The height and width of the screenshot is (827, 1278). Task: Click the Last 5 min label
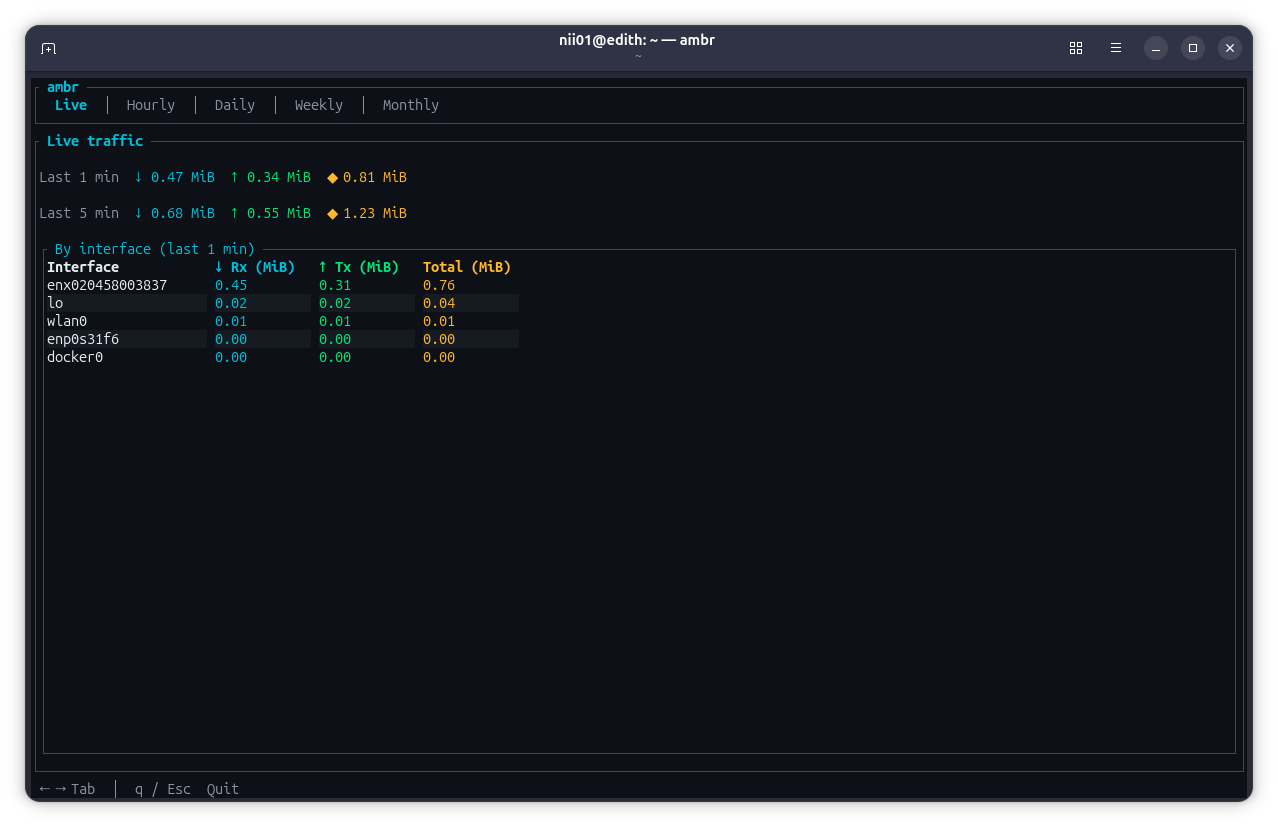(79, 213)
